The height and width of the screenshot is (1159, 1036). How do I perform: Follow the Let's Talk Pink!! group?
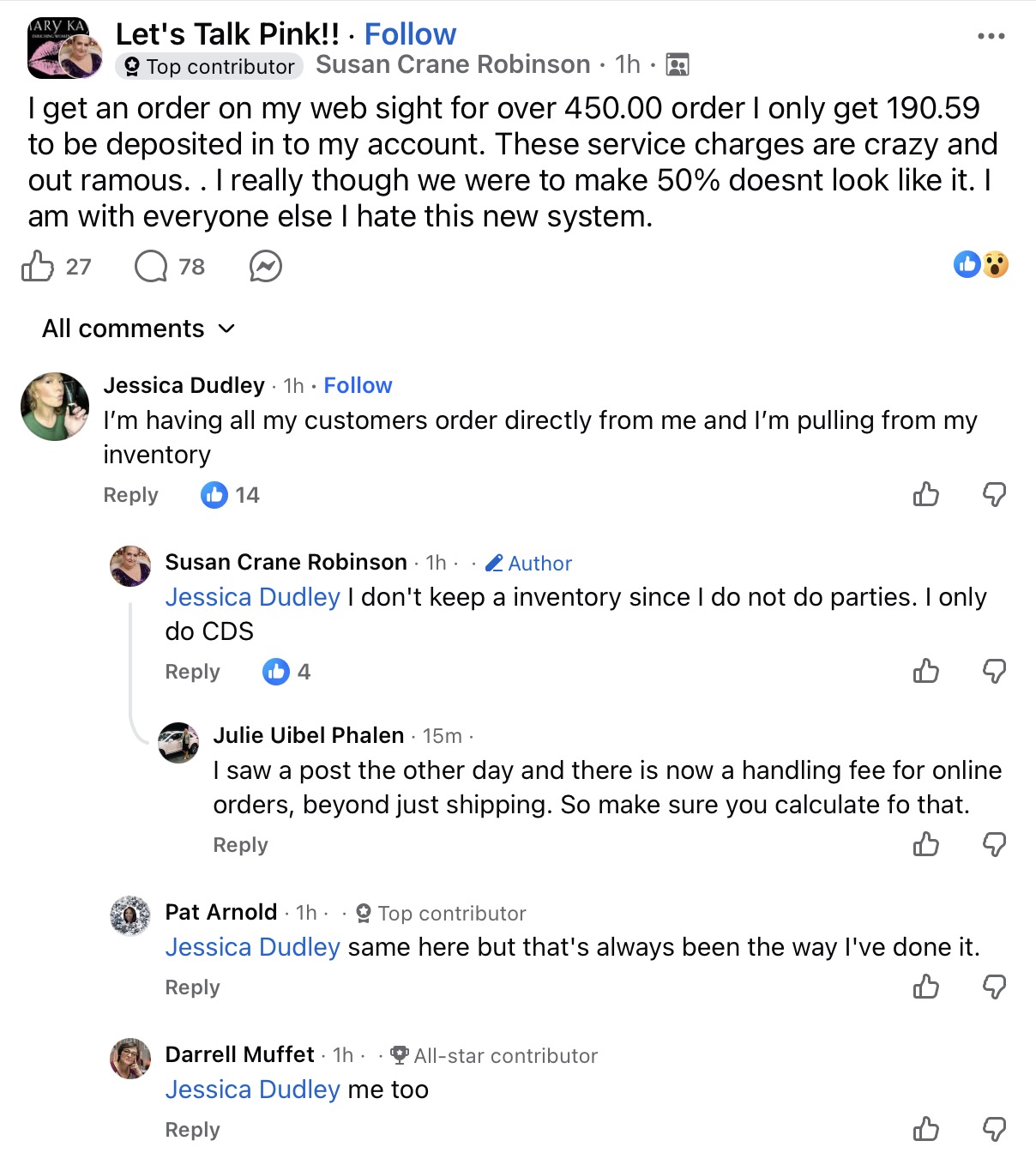point(410,34)
